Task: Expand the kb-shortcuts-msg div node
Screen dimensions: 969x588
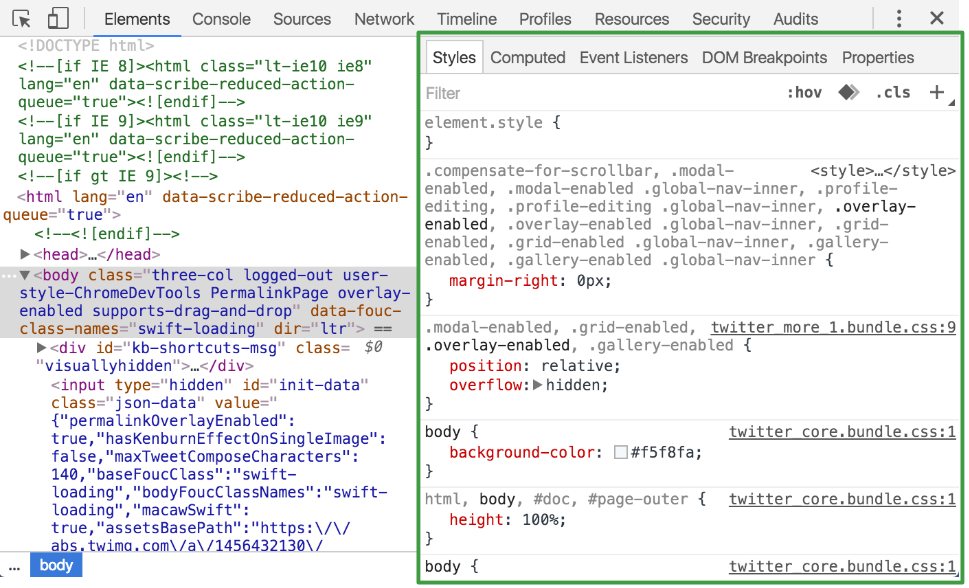Action: click(42, 347)
